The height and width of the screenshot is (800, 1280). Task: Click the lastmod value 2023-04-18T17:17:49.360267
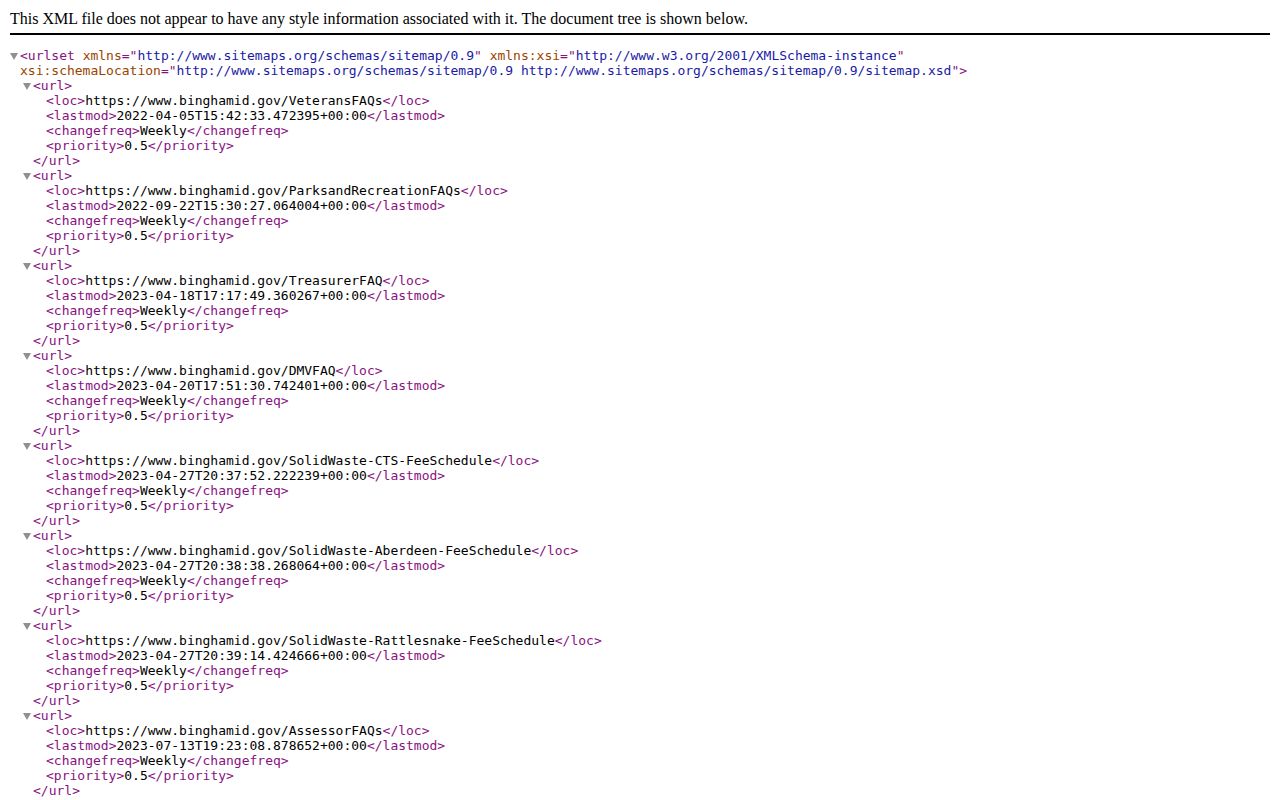(x=242, y=296)
